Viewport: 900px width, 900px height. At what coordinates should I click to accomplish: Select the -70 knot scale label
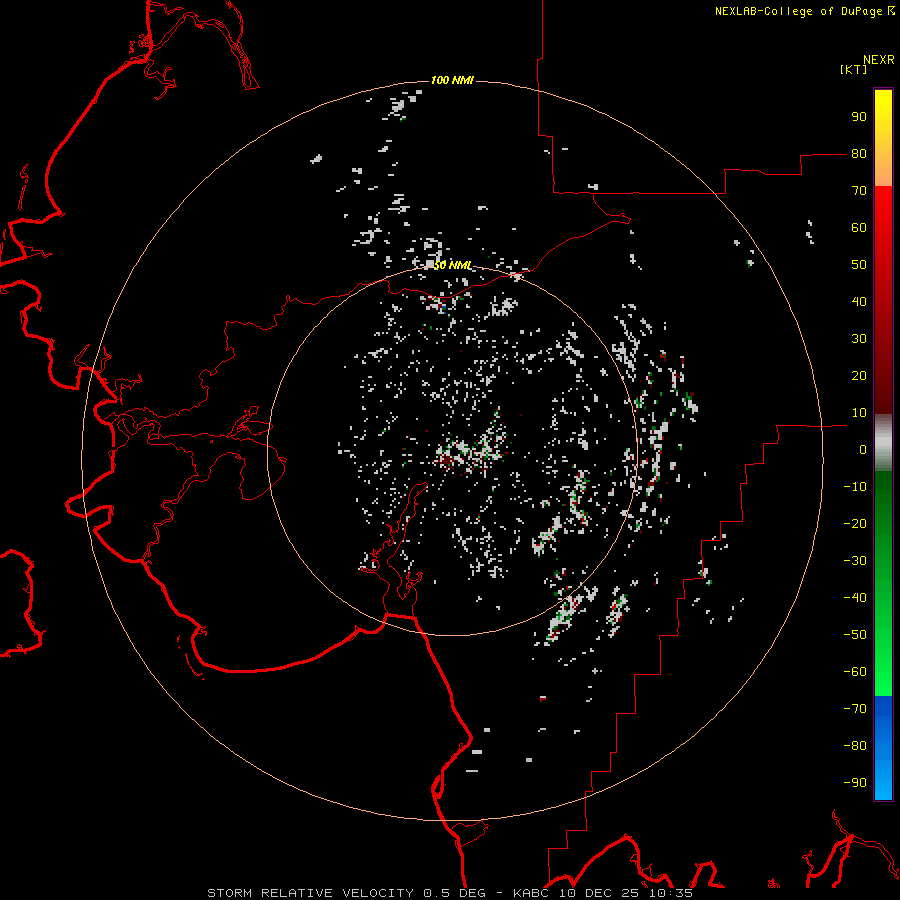855,708
